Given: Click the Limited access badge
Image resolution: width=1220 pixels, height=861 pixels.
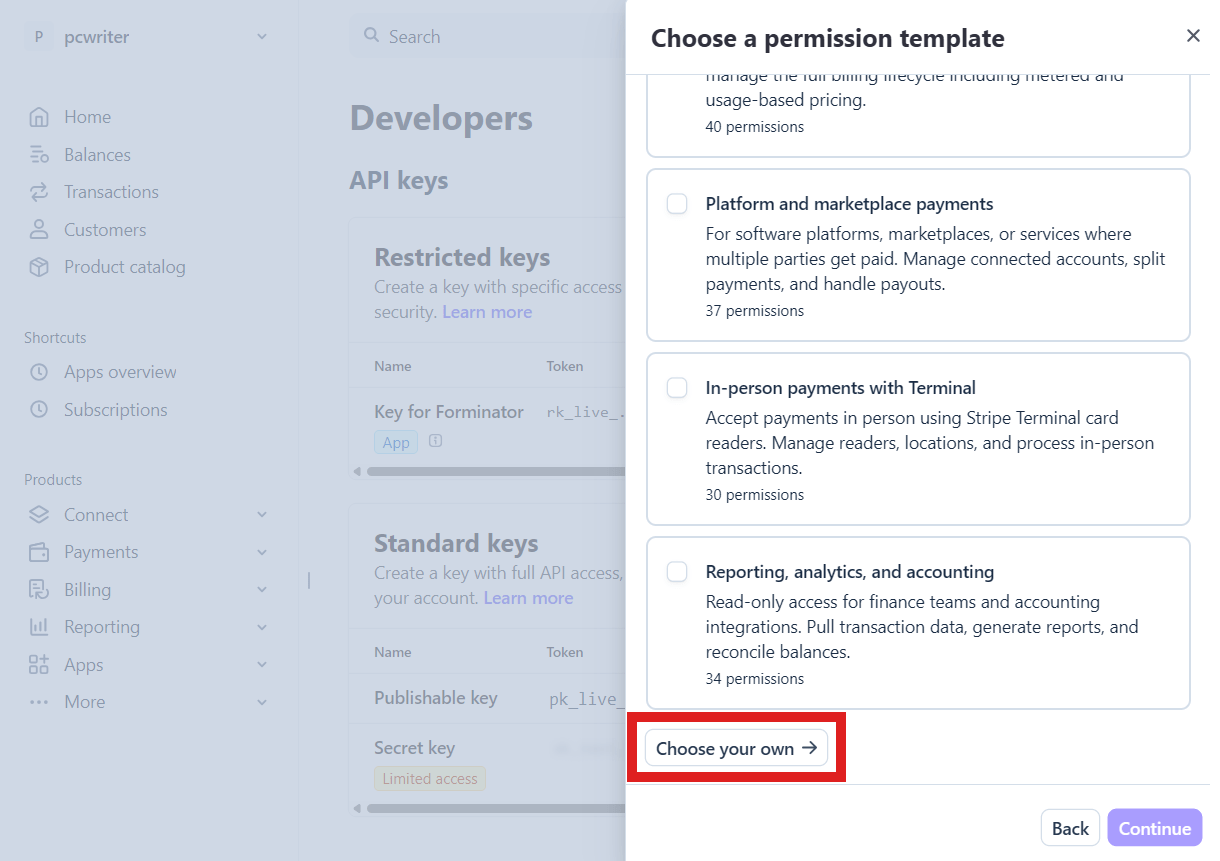Looking at the screenshot, I should pyautogui.click(x=430, y=779).
